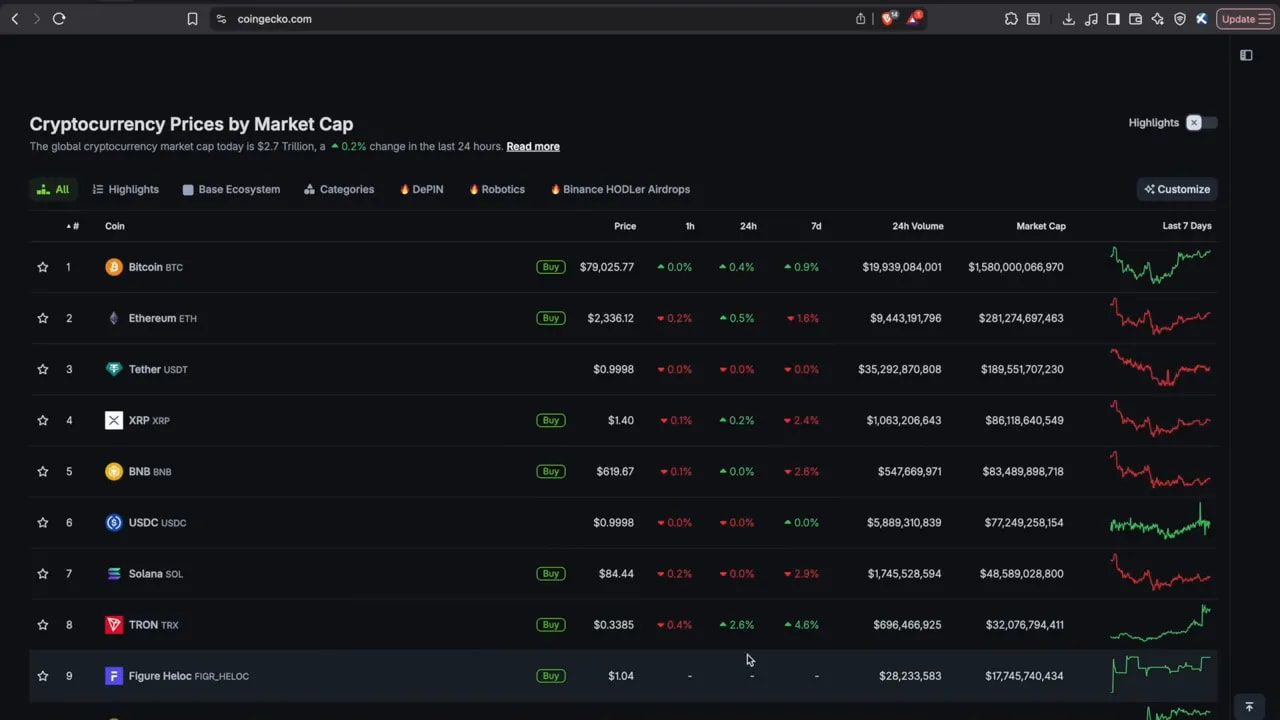This screenshot has height=720, width=1280.
Task: Follow the Read more link
Action: 533,146
